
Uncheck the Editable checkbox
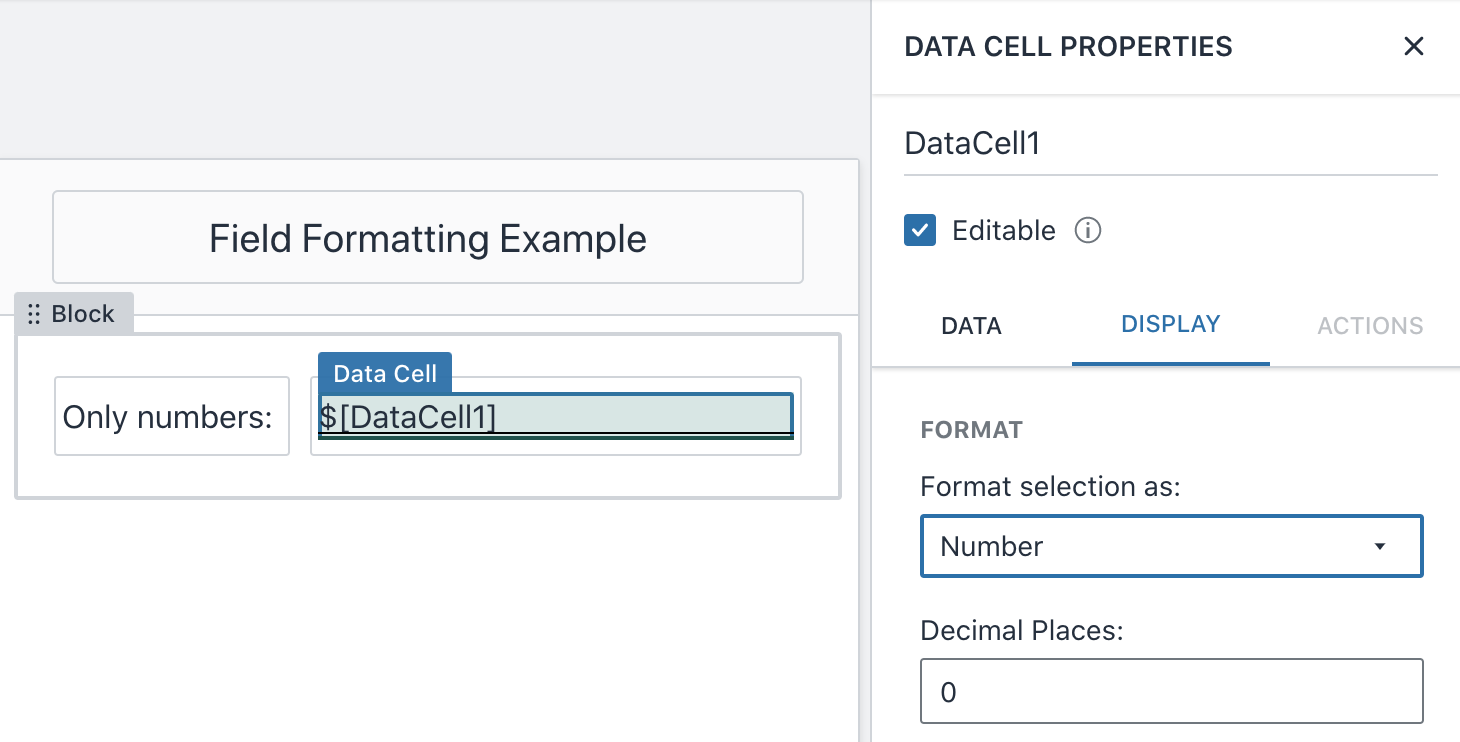[x=919, y=230]
